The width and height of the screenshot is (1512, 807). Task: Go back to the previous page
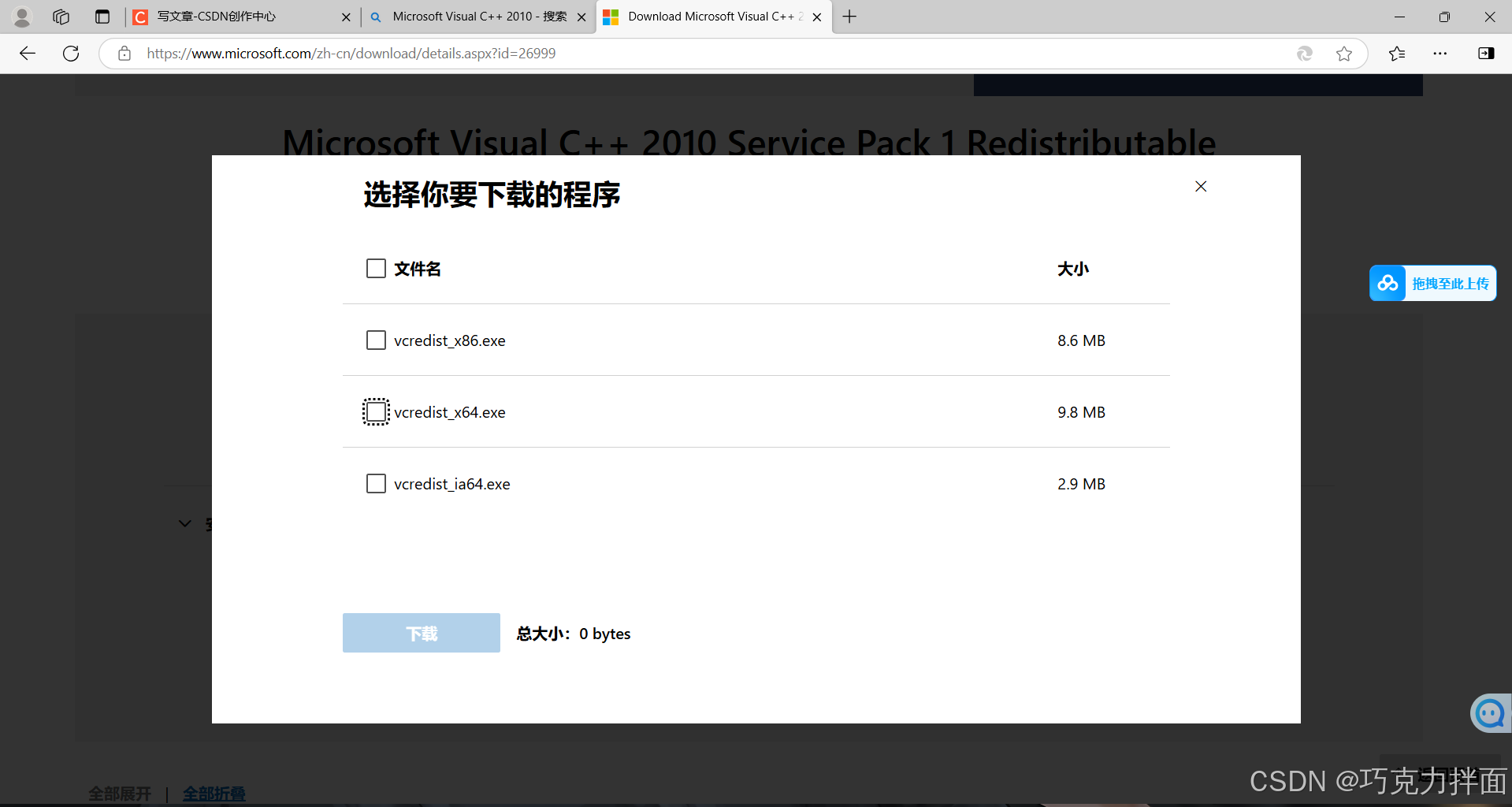pyautogui.click(x=28, y=54)
